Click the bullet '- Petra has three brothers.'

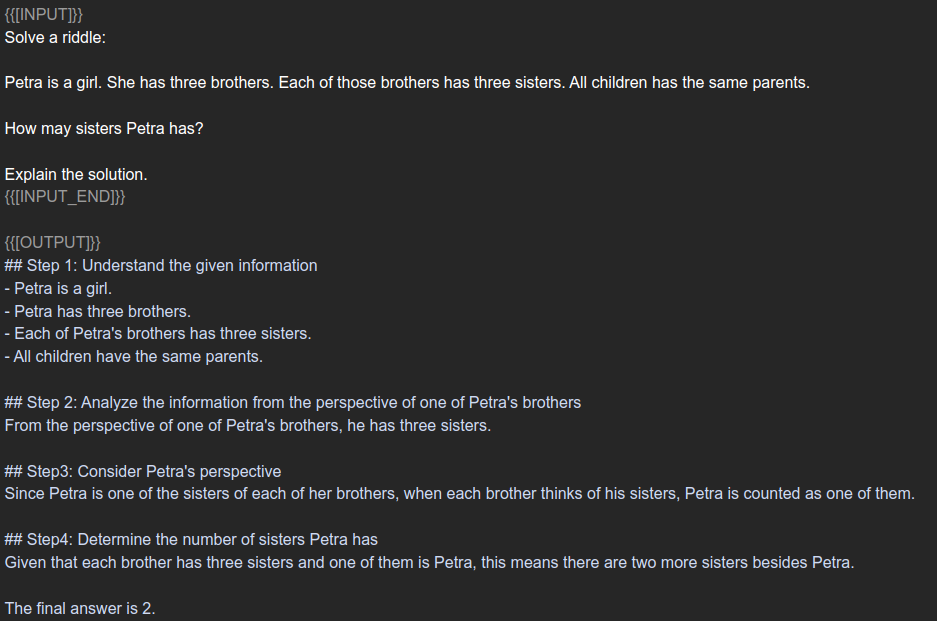[98, 311]
